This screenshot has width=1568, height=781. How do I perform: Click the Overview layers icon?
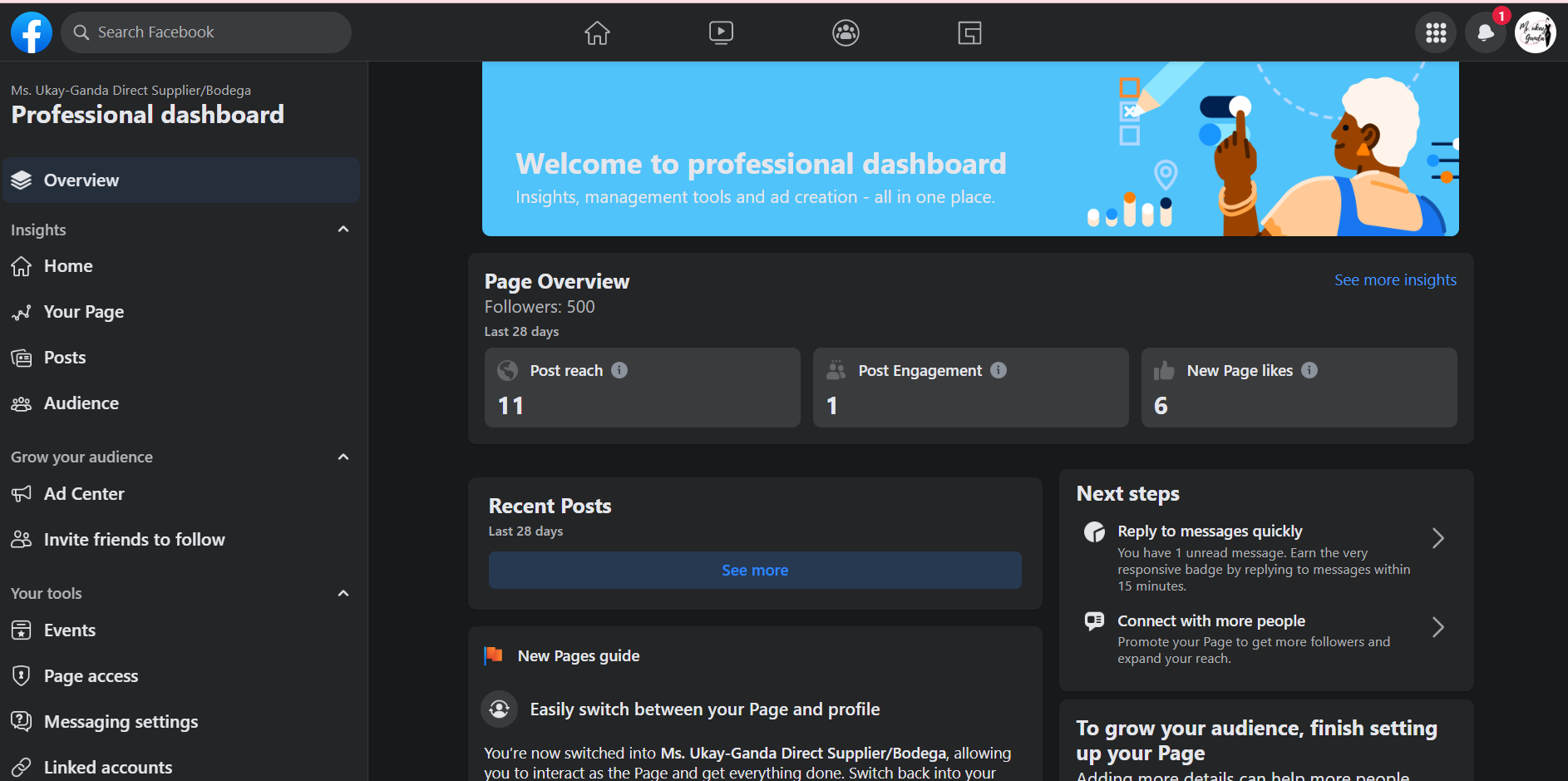pyautogui.click(x=22, y=180)
